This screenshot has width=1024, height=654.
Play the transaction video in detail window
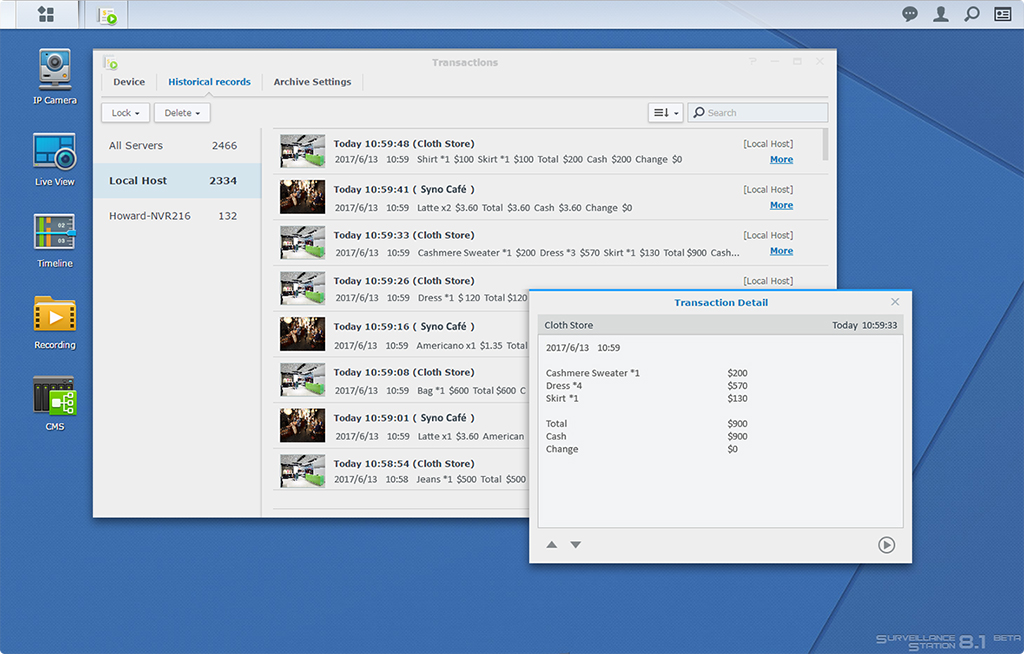pos(886,545)
